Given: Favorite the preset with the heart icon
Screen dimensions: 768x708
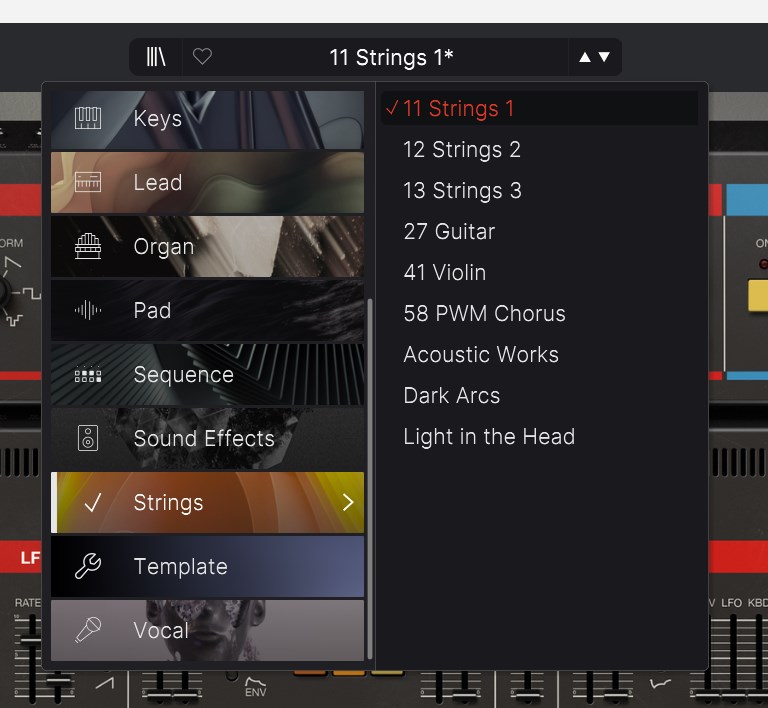Looking at the screenshot, I should [x=202, y=57].
